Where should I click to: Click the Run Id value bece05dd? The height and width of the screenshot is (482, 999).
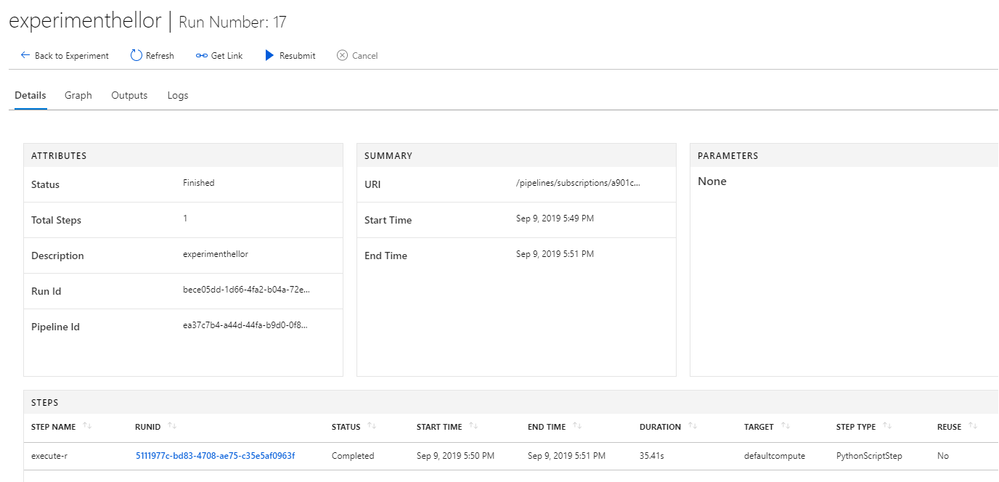pos(247,290)
